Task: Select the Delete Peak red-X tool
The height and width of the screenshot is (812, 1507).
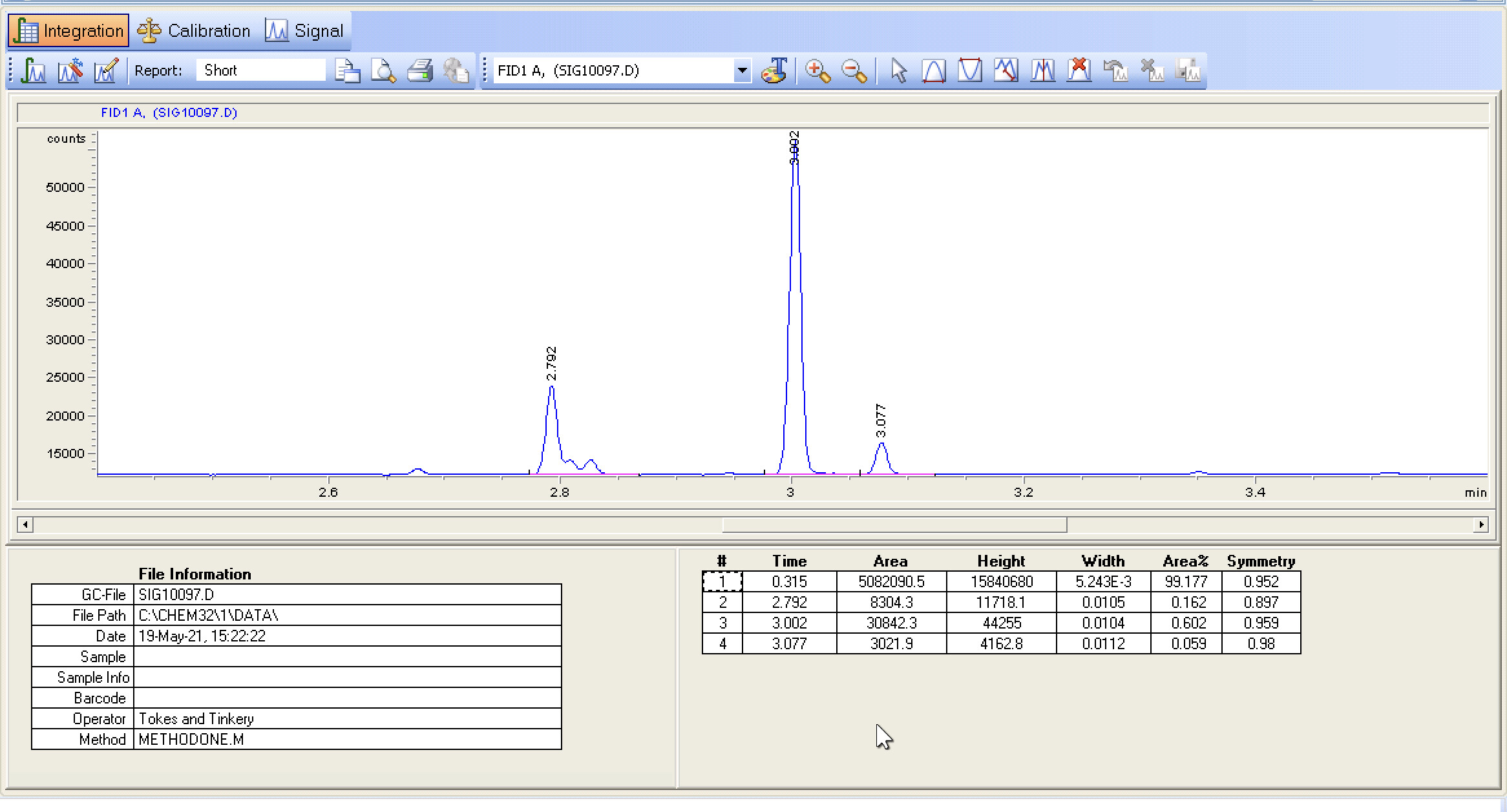Action: coord(1079,70)
